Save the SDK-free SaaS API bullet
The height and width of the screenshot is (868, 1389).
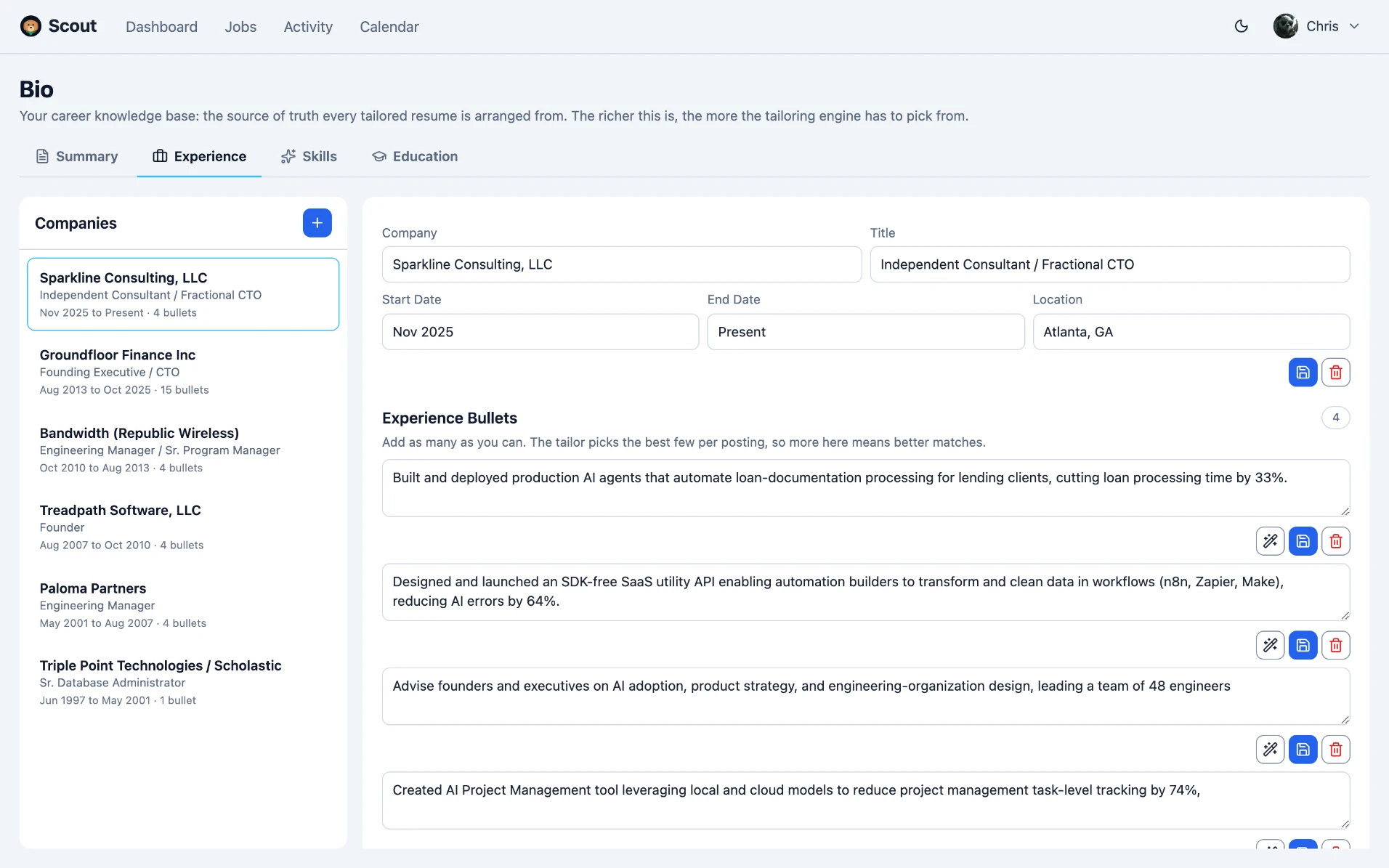(1303, 645)
